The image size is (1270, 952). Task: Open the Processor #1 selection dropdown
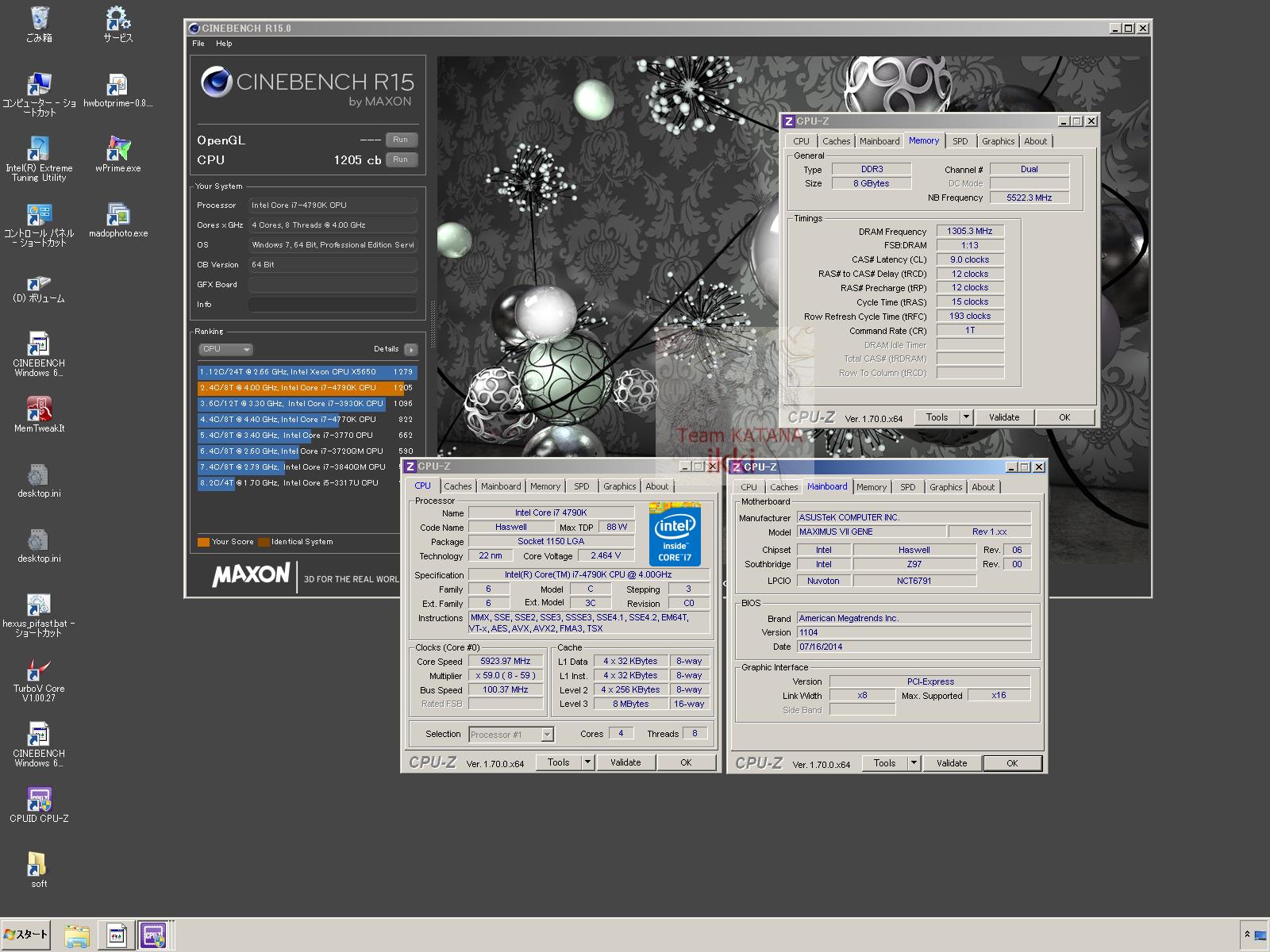511,735
